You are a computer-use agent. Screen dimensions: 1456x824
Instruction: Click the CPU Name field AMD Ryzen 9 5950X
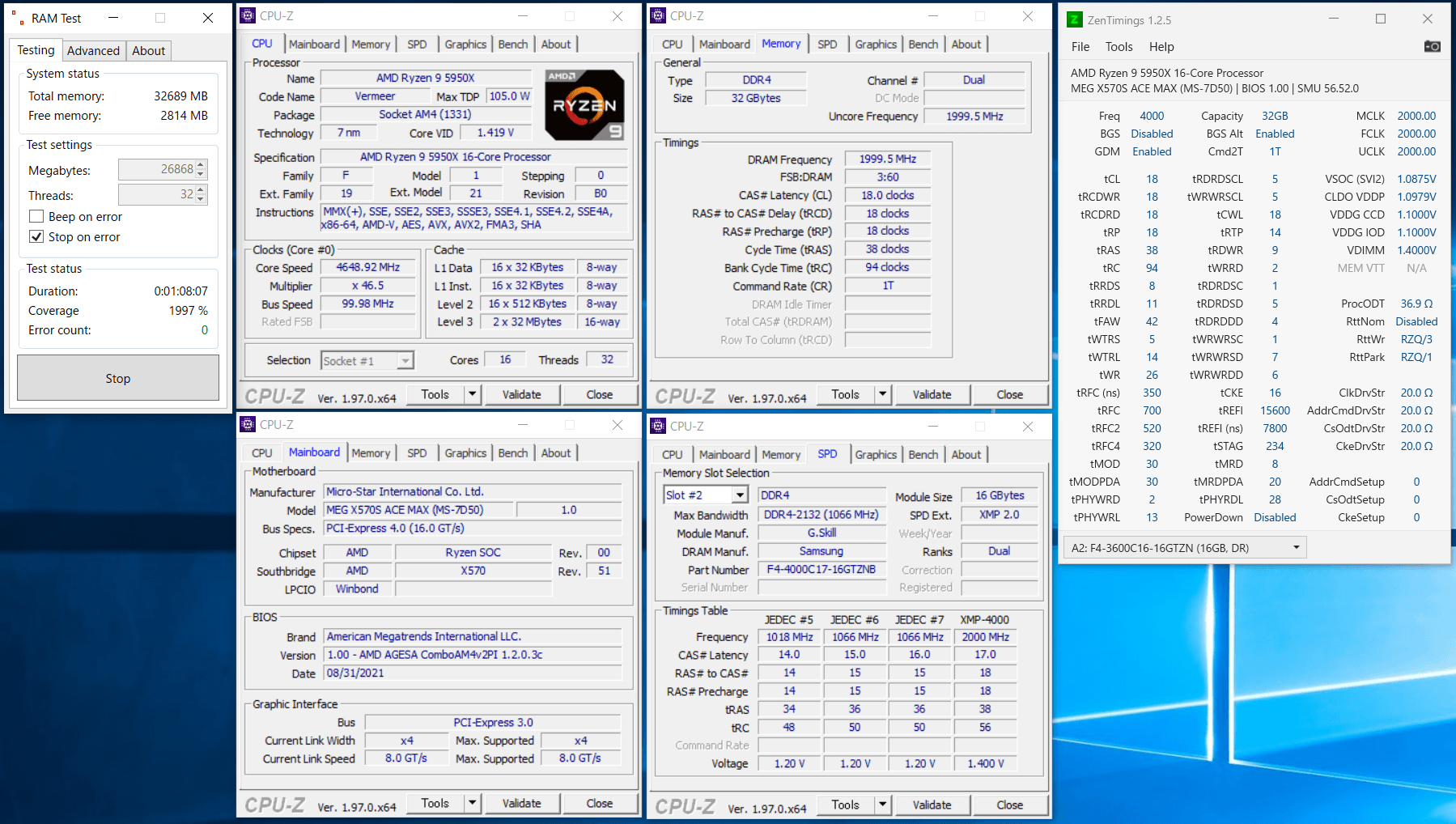tap(426, 78)
